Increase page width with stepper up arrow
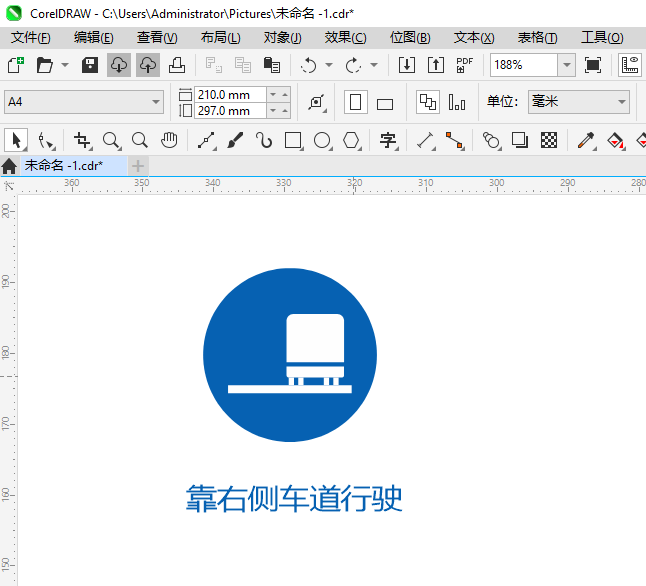This screenshot has width=646, height=586. pyautogui.click(x=285, y=95)
